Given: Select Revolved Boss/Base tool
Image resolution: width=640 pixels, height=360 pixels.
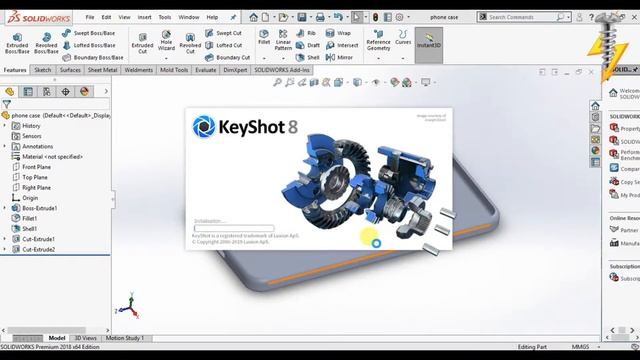Looking at the screenshot, I should (x=46, y=44).
